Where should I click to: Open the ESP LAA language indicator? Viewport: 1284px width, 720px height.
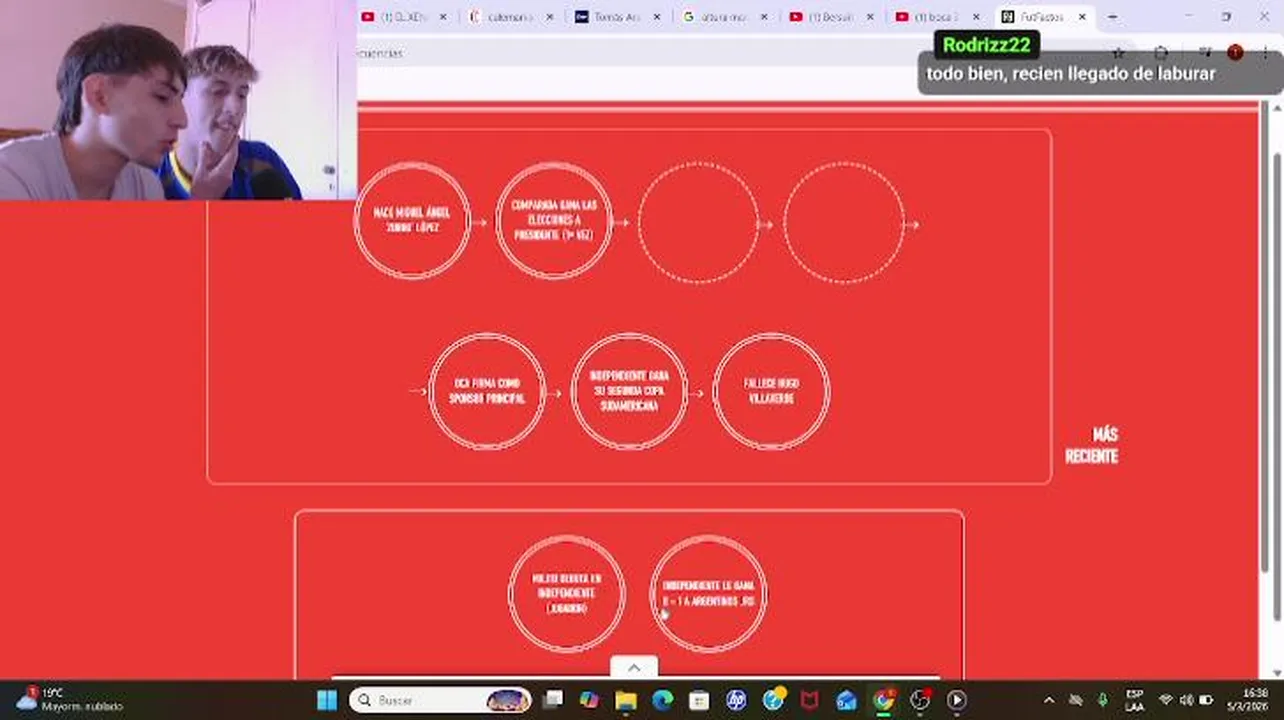pos(1134,700)
